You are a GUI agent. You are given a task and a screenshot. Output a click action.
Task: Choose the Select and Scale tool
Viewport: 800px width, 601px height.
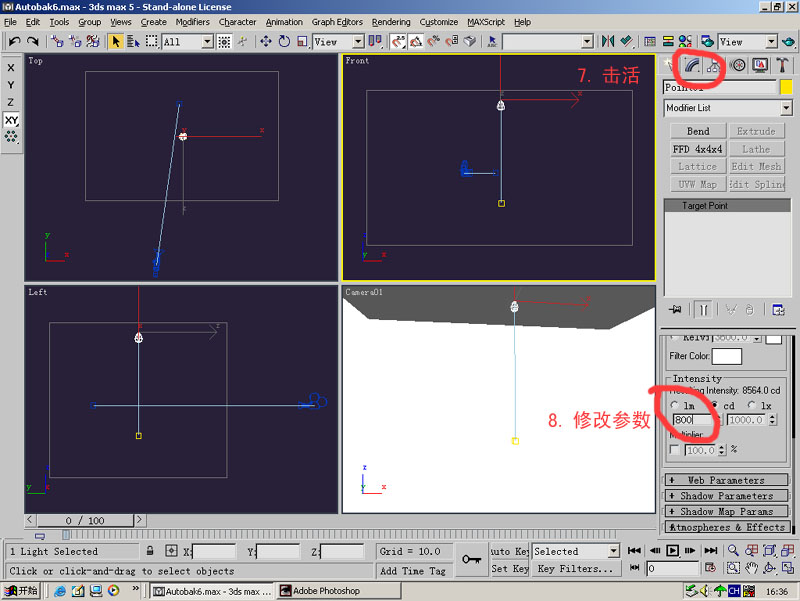302,41
